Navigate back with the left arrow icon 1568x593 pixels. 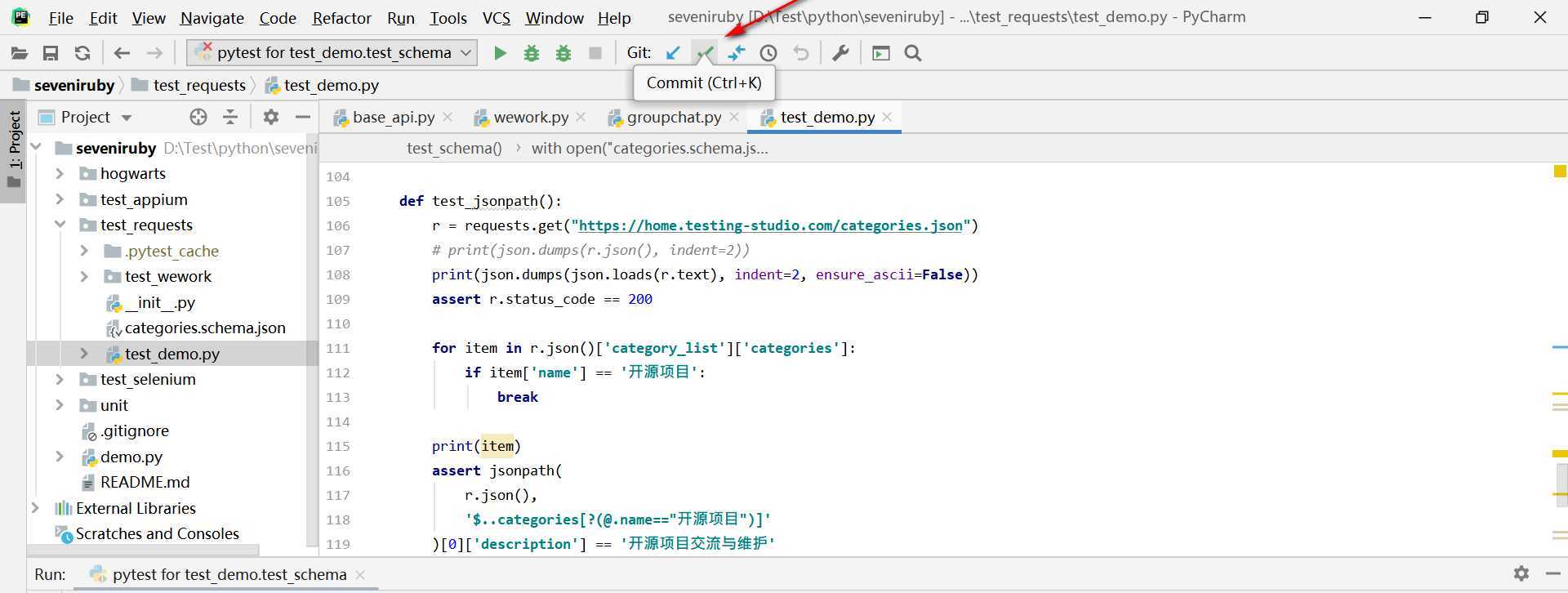(122, 53)
